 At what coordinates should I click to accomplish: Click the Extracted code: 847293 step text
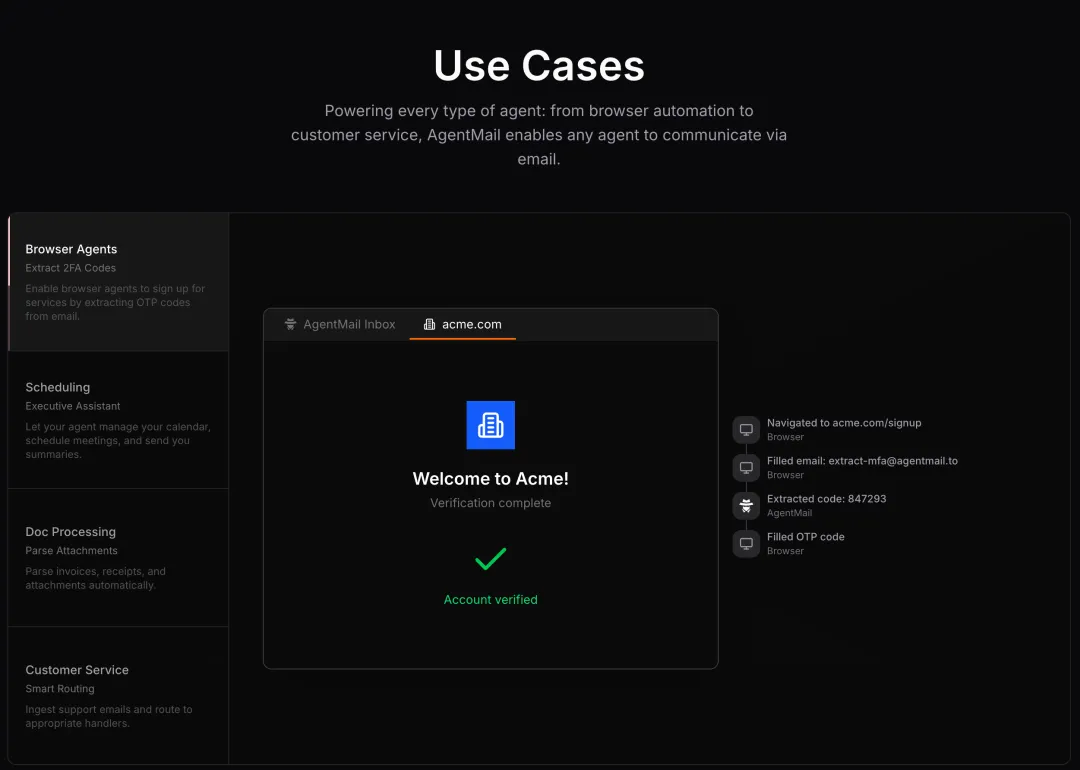[x=826, y=499]
